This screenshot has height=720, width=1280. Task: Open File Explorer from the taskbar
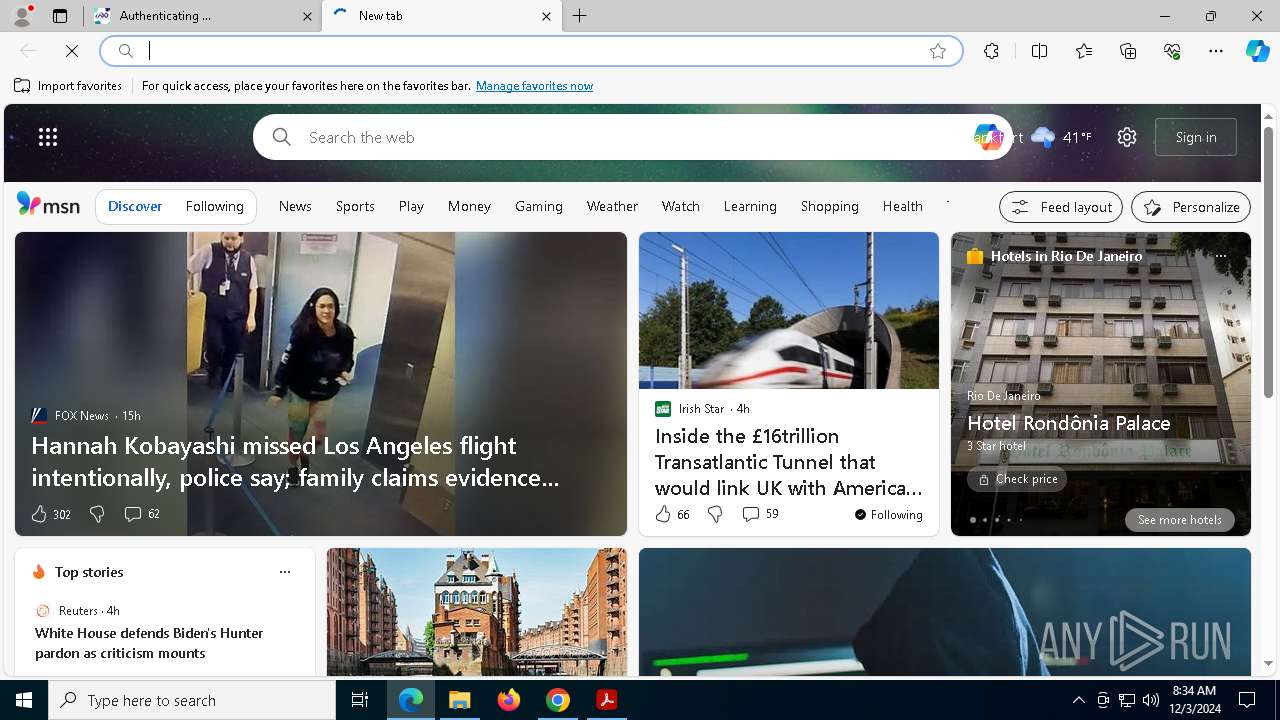point(459,700)
